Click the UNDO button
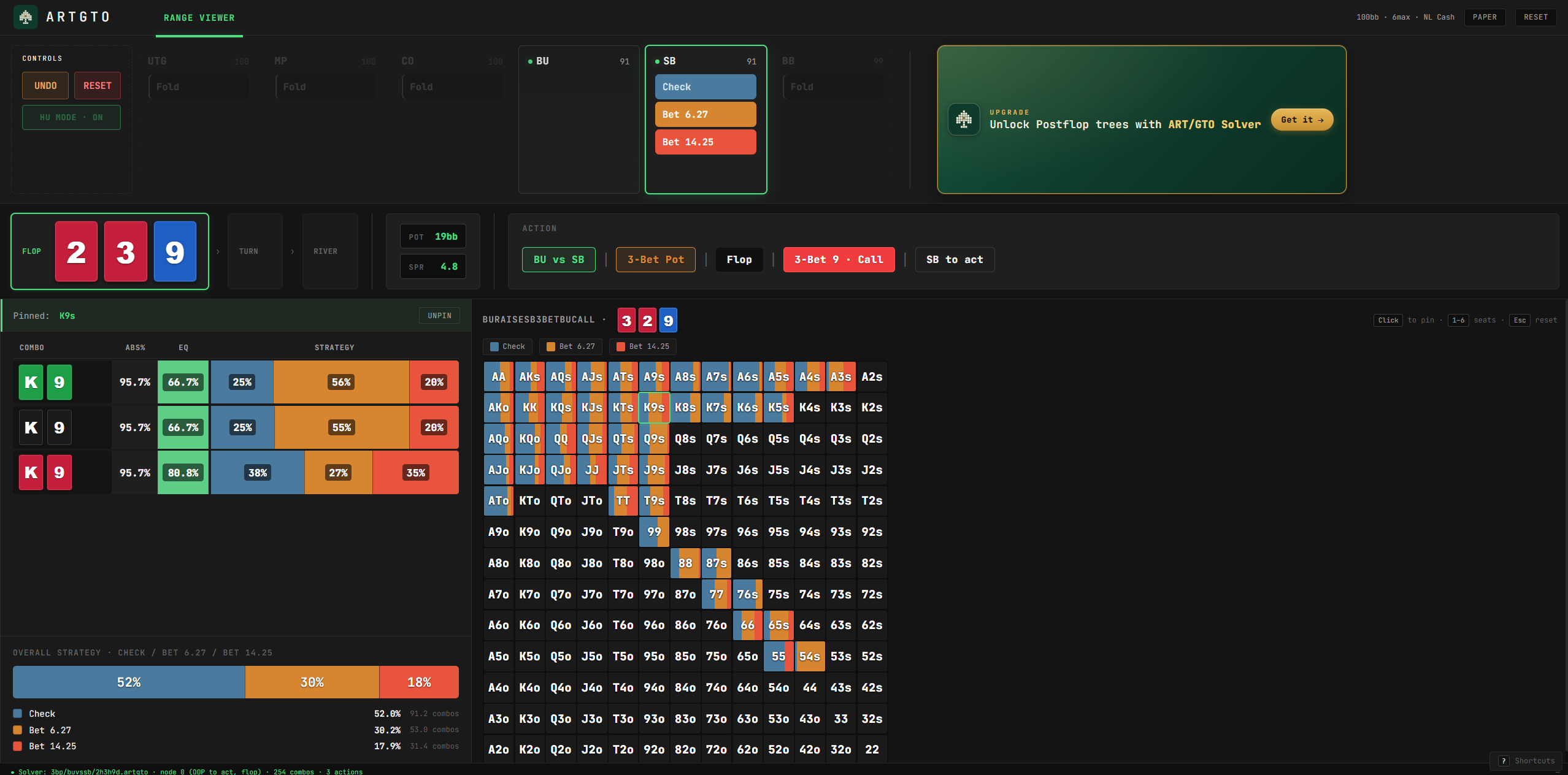This screenshot has height=775, width=1568. pos(45,85)
